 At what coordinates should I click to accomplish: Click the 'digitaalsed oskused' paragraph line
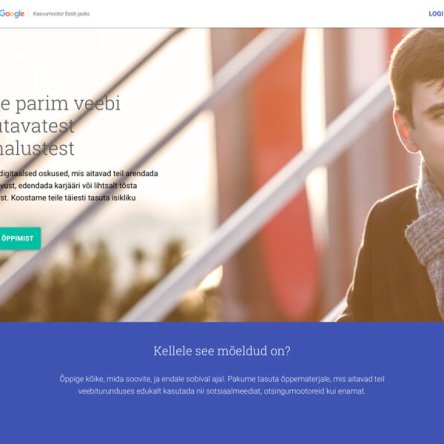coord(79,173)
